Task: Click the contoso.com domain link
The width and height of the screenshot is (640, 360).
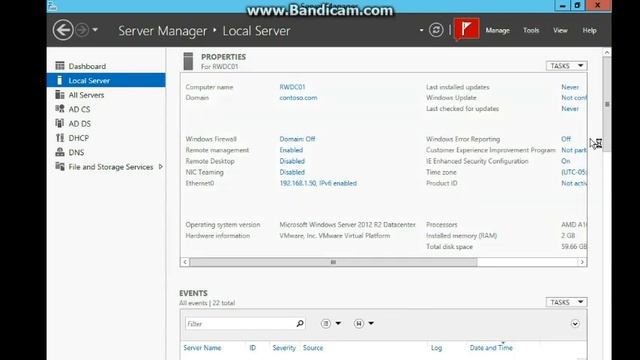Action: tap(298, 98)
